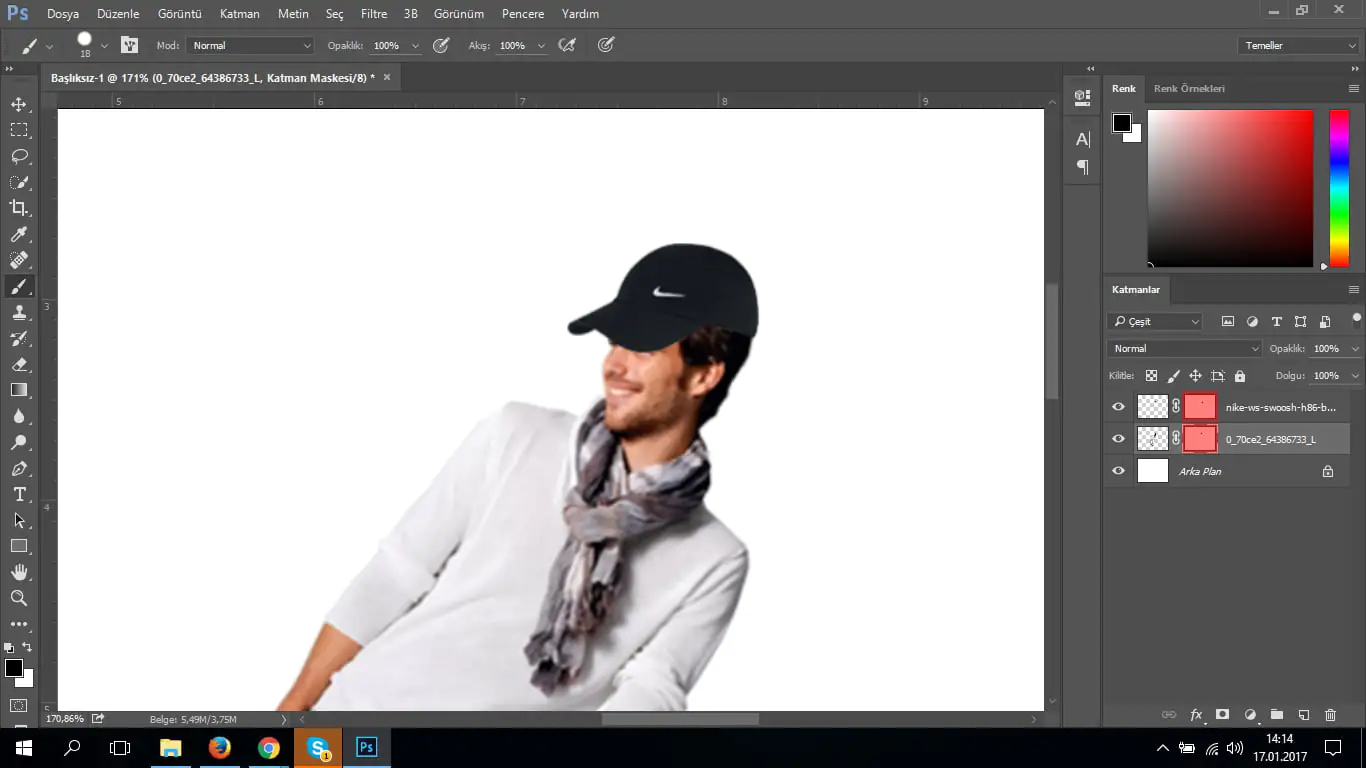This screenshot has width=1366, height=768.
Task: Hide the 0_70ce2_64386733_L layer
Action: click(x=1118, y=438)
